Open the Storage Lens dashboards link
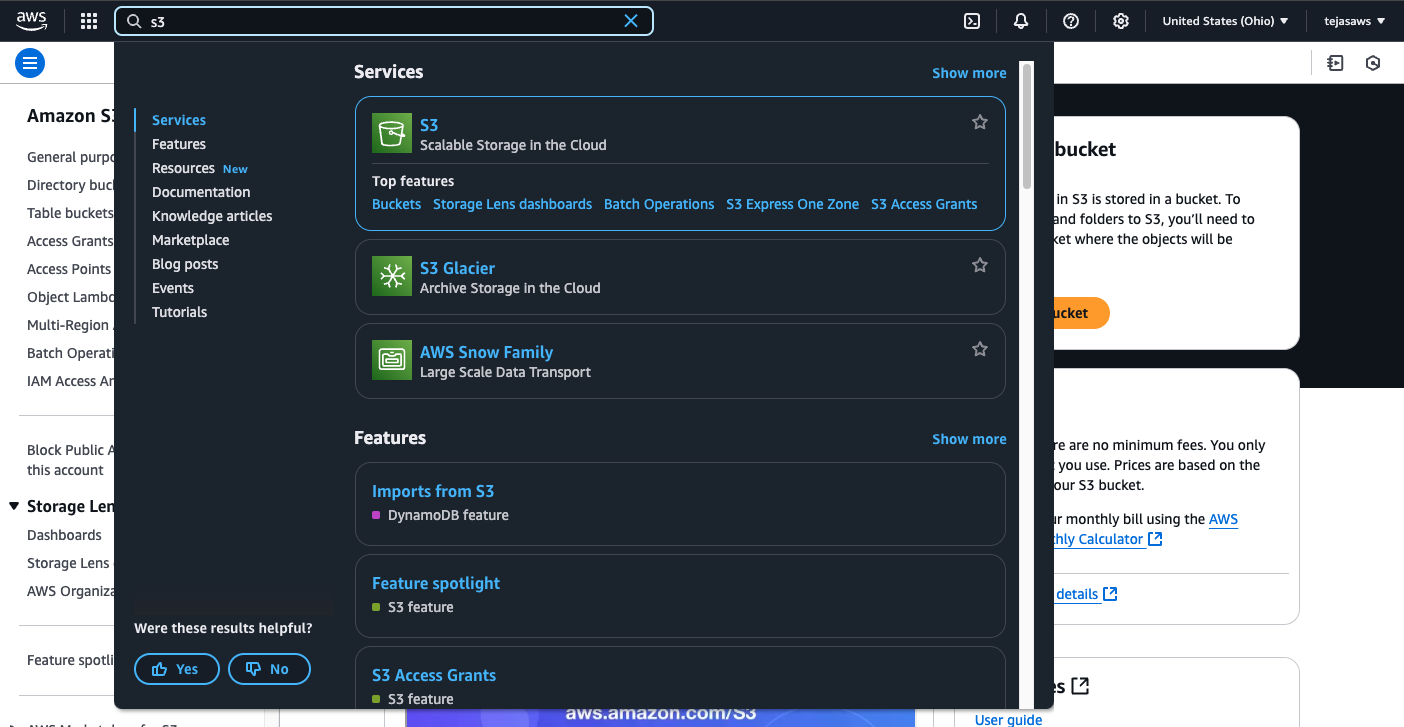 pyautogui.click(x=512, y=204)
